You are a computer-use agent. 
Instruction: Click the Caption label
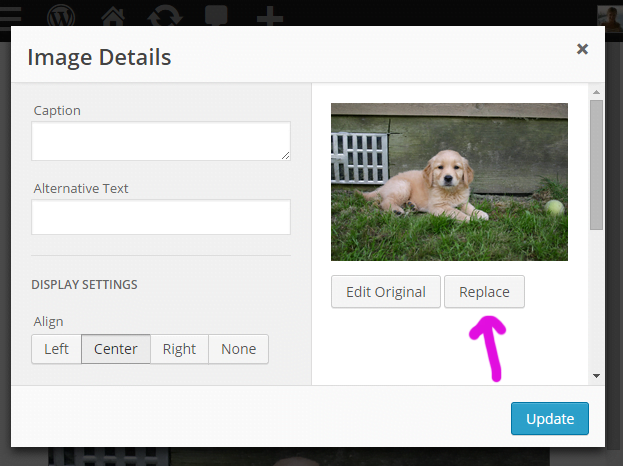tap(57, 110)
